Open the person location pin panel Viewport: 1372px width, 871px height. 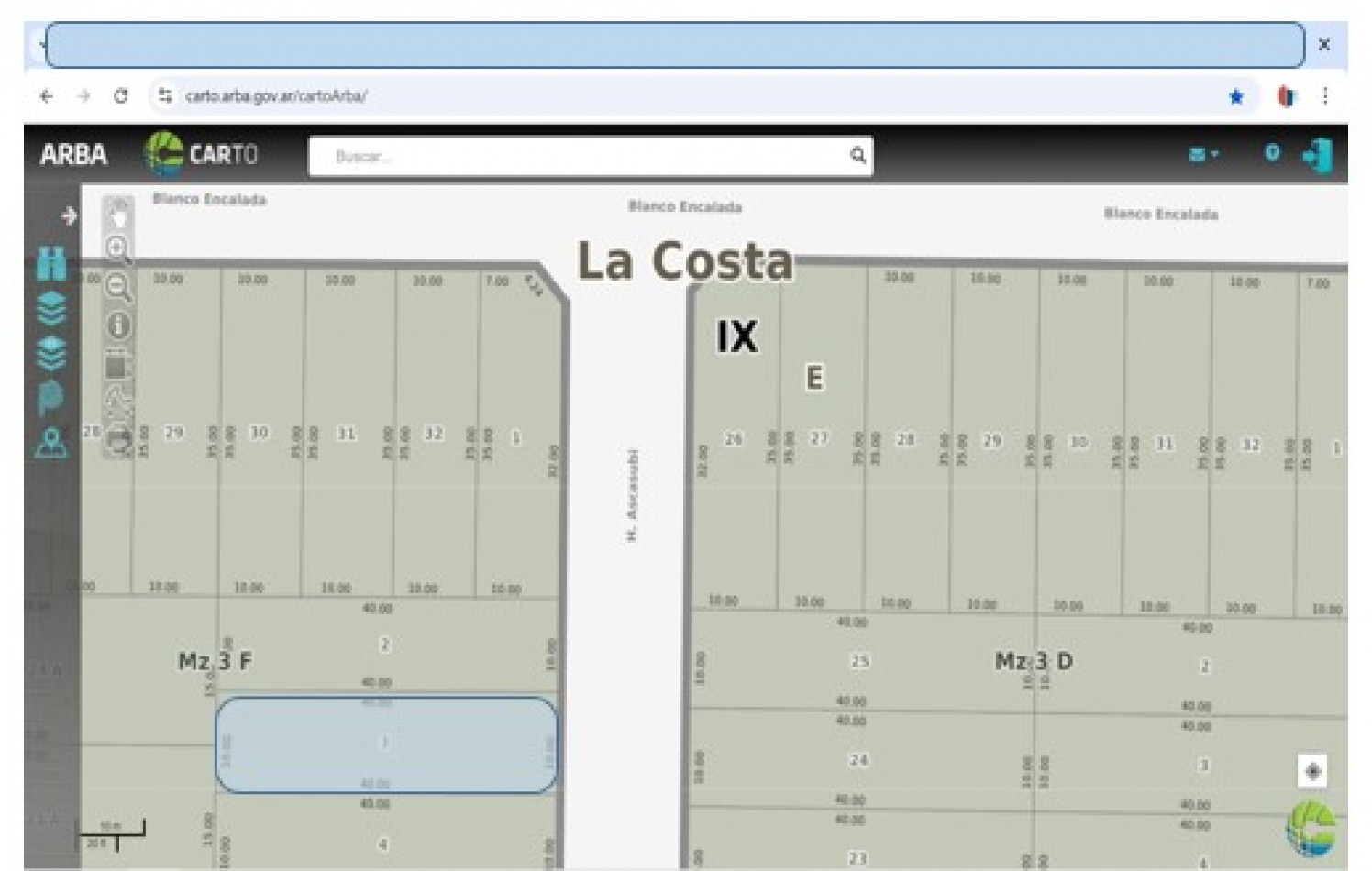coord(51,443)
